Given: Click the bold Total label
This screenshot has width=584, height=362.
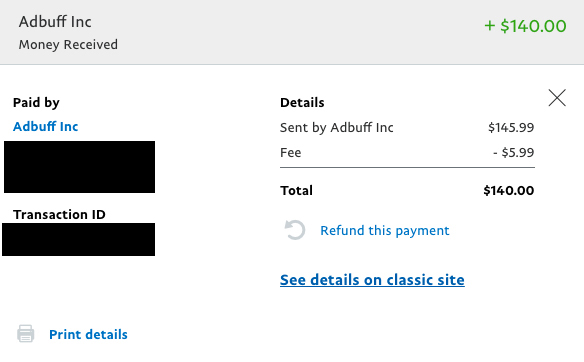Looking at the screenshot, I should (296, 191).
